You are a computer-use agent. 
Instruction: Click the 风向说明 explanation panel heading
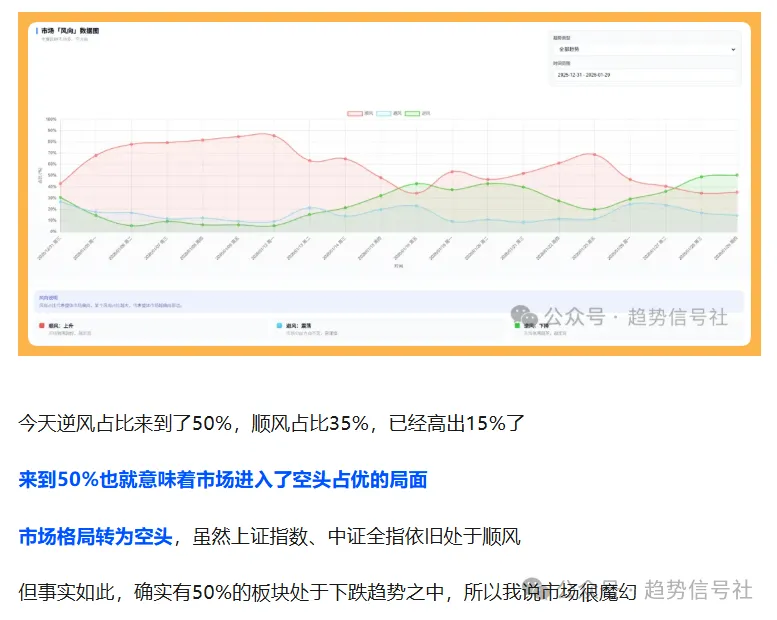pos(49,298)
